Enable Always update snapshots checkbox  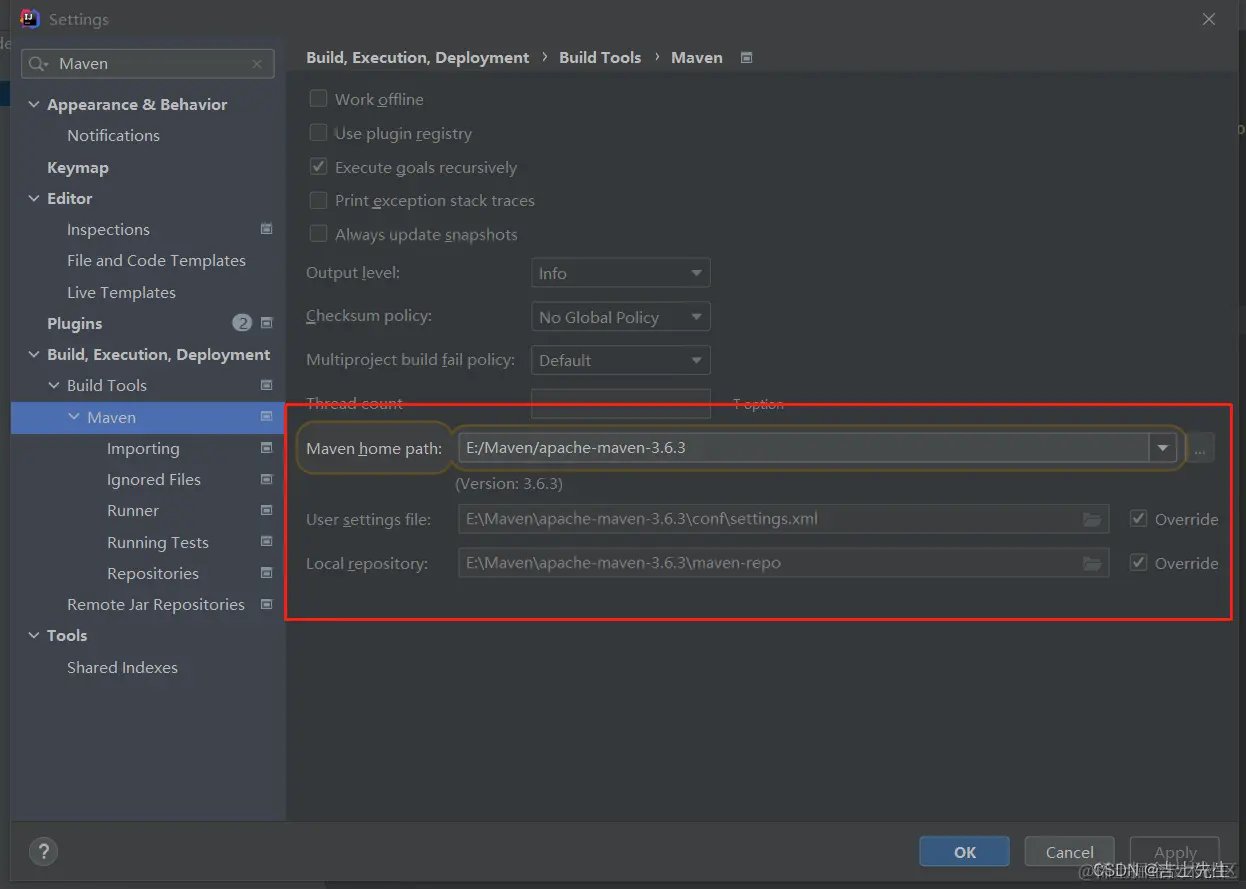pos(318,234)
